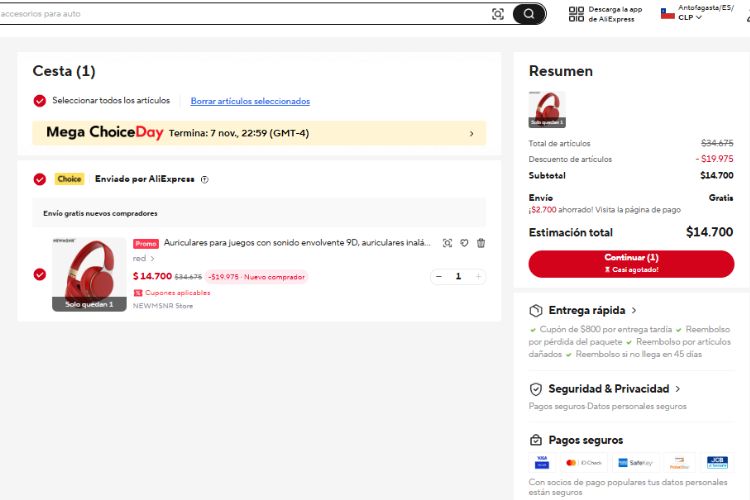Click Borrar artículos seleccionados link
The width and height of the screenshot is (750, 500).
(250, 101)
